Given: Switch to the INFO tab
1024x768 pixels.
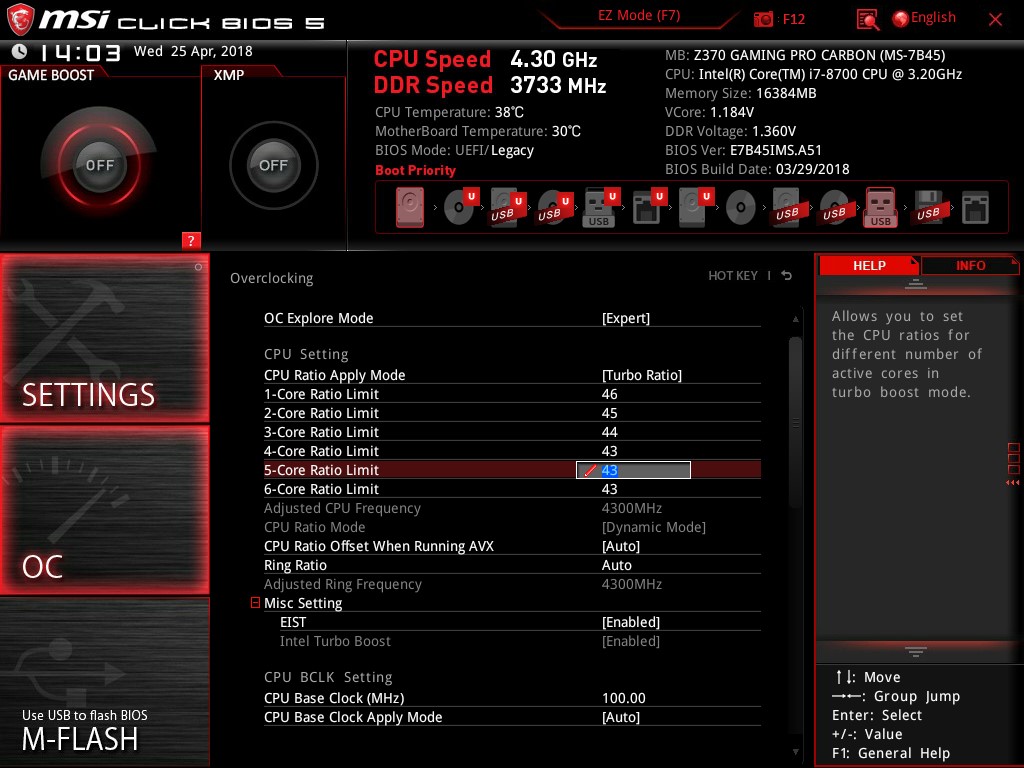Looking at the screenshot, I should 970,265.
